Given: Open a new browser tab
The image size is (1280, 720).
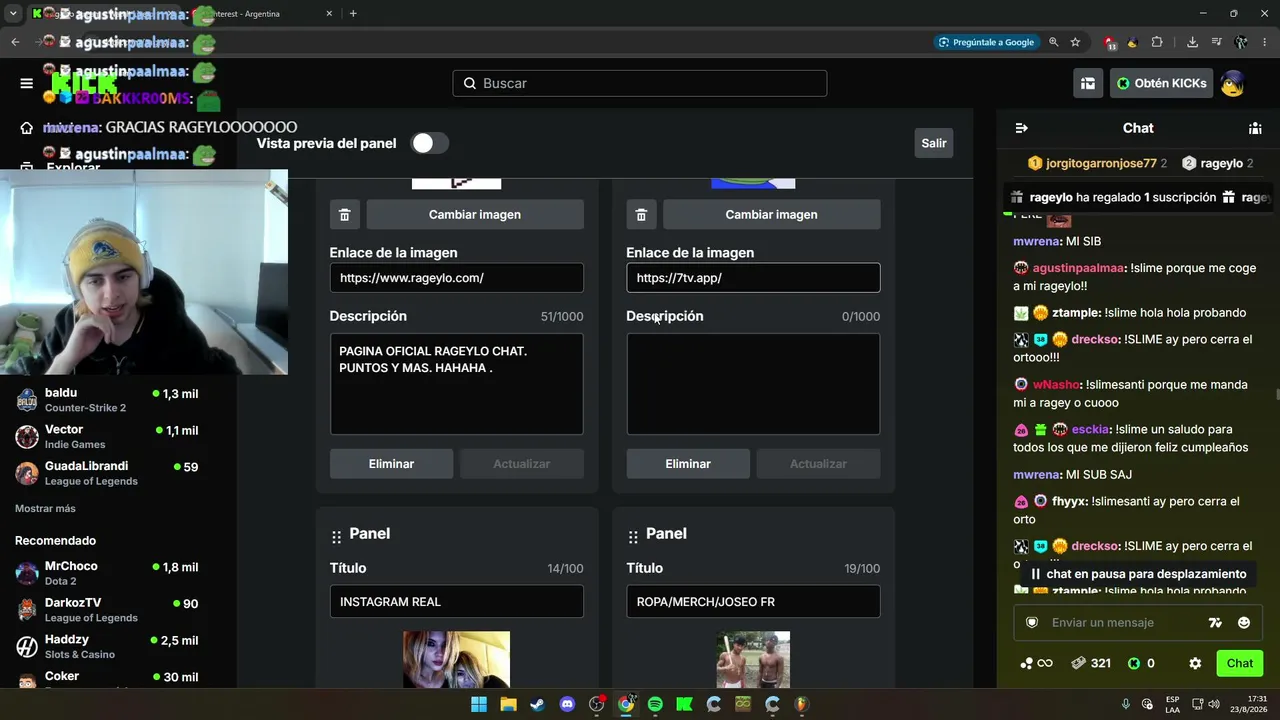Looking at the screenshot, I should tap(353, 14).
